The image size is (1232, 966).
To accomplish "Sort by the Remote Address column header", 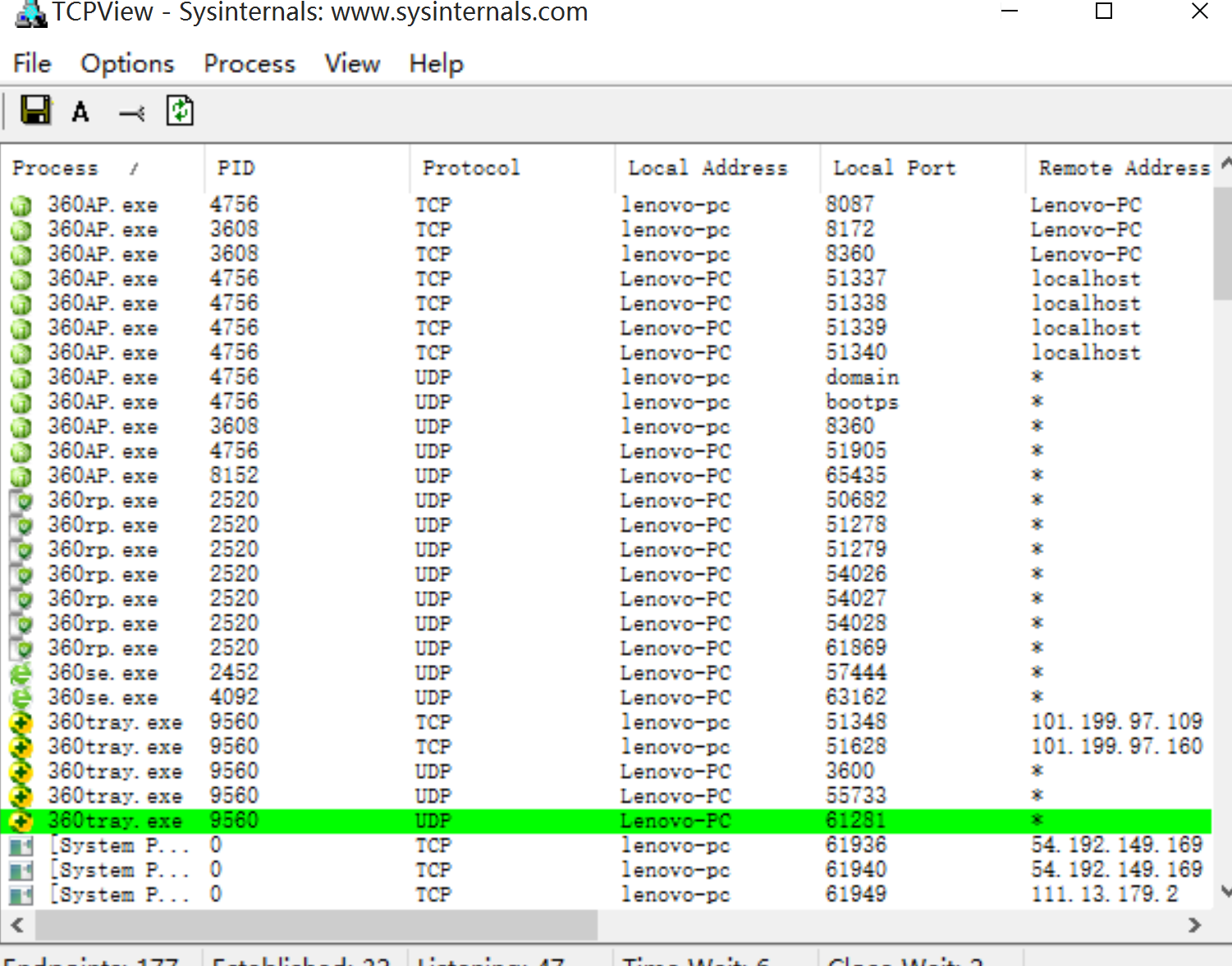I will point(1120,168).
